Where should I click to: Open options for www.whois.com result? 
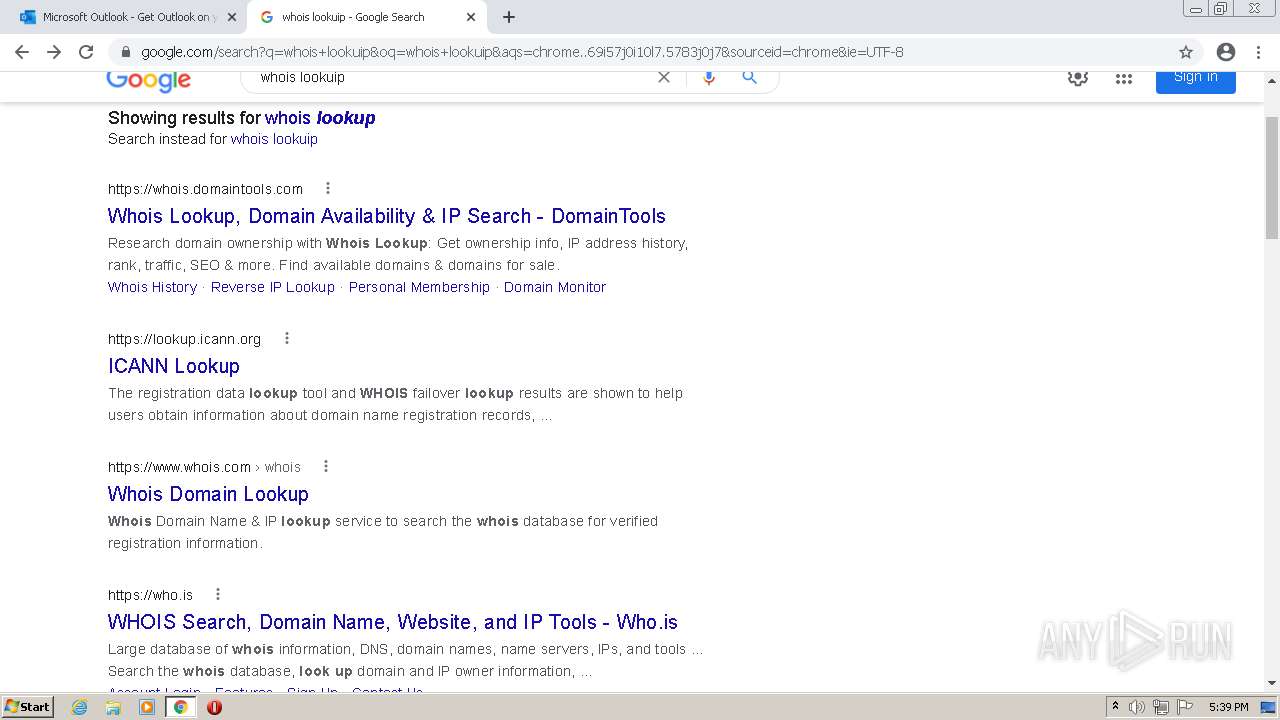click(x=325, y=466)
